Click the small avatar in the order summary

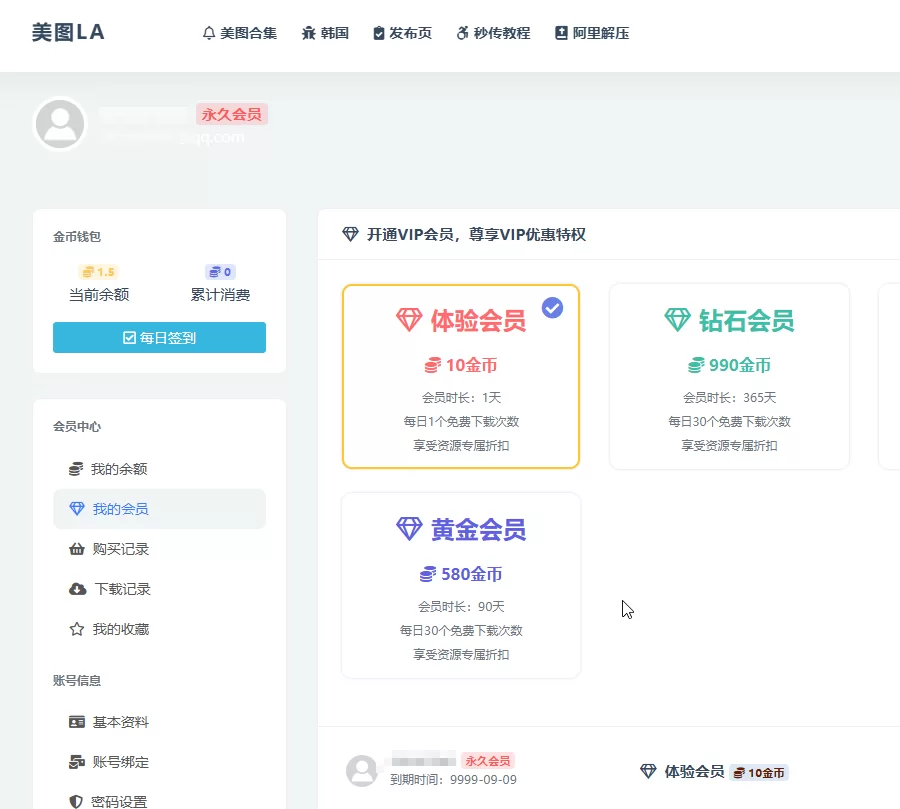[x=362, y=771]
